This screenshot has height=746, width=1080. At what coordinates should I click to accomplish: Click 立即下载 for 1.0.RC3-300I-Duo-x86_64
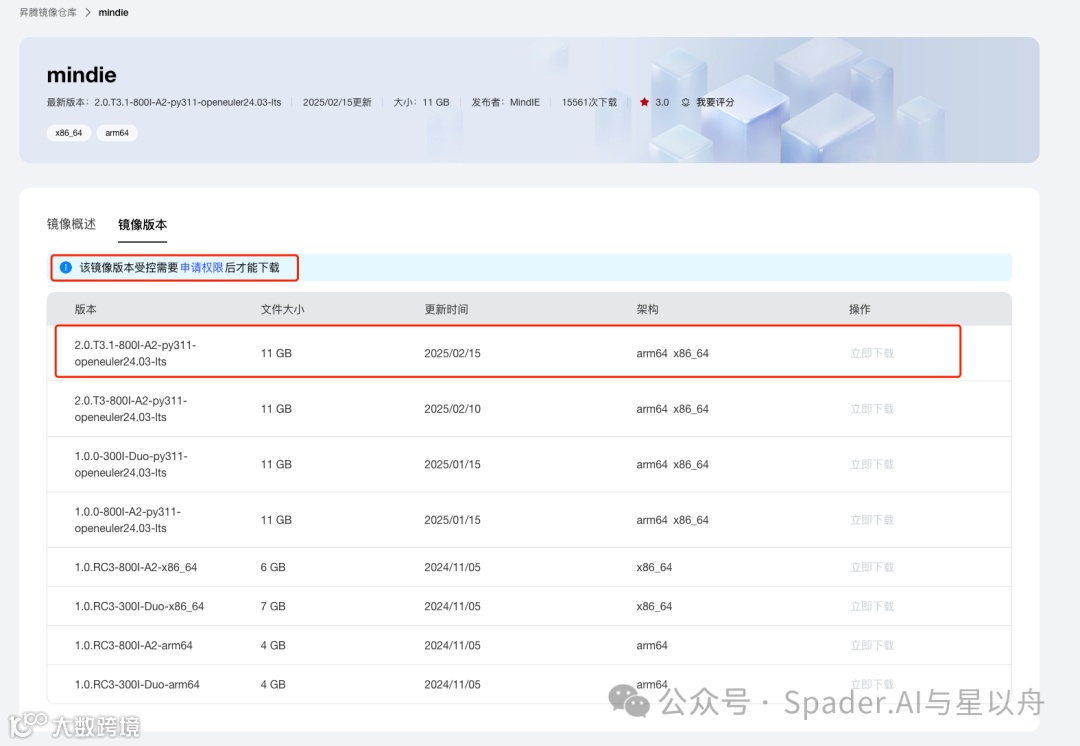click(872, 606)
